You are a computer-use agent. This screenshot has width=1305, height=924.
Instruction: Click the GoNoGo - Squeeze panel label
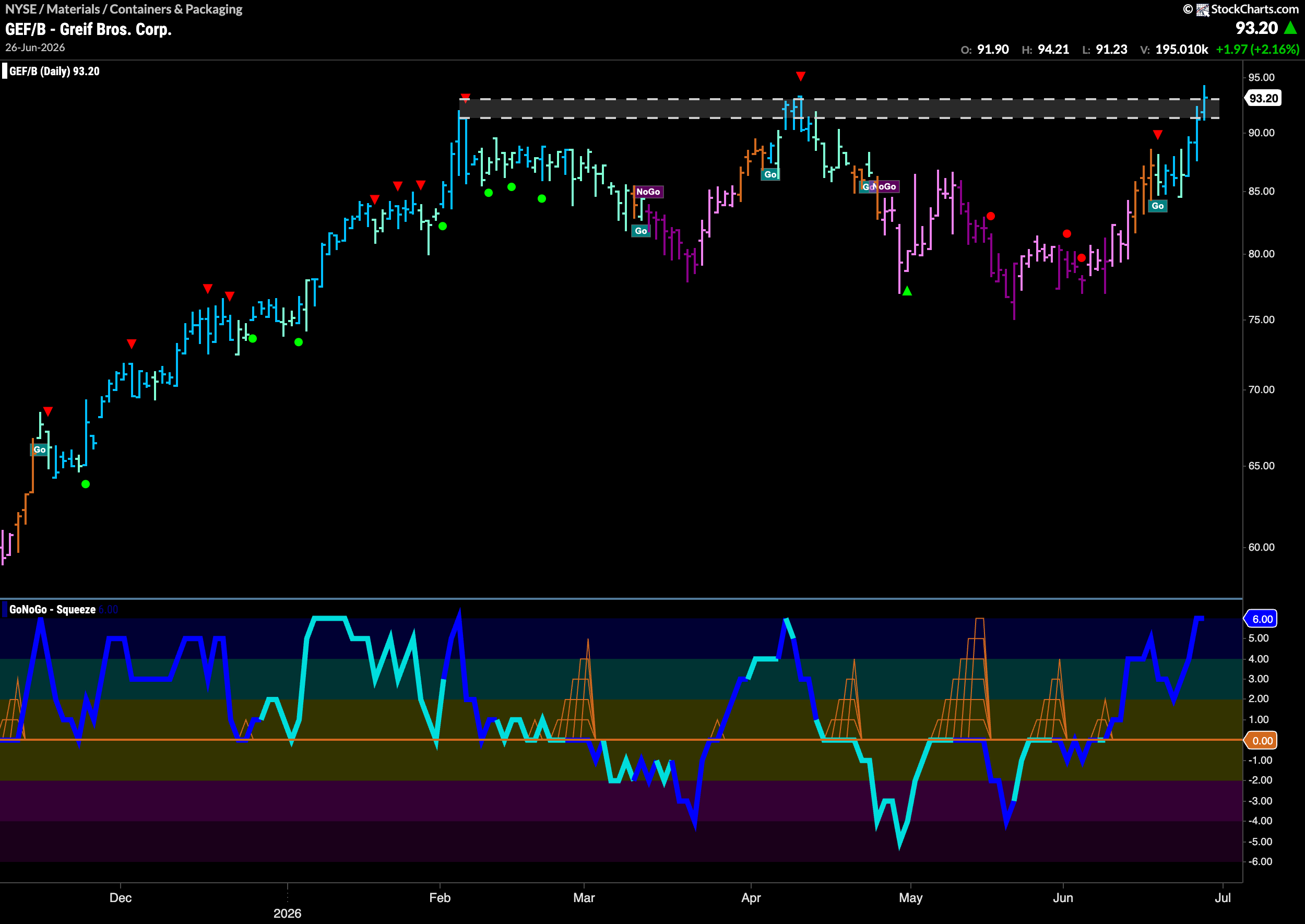[52, 609]
